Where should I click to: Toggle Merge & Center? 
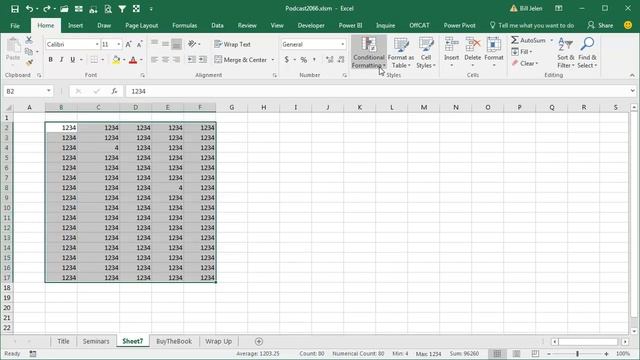point(240,60)
